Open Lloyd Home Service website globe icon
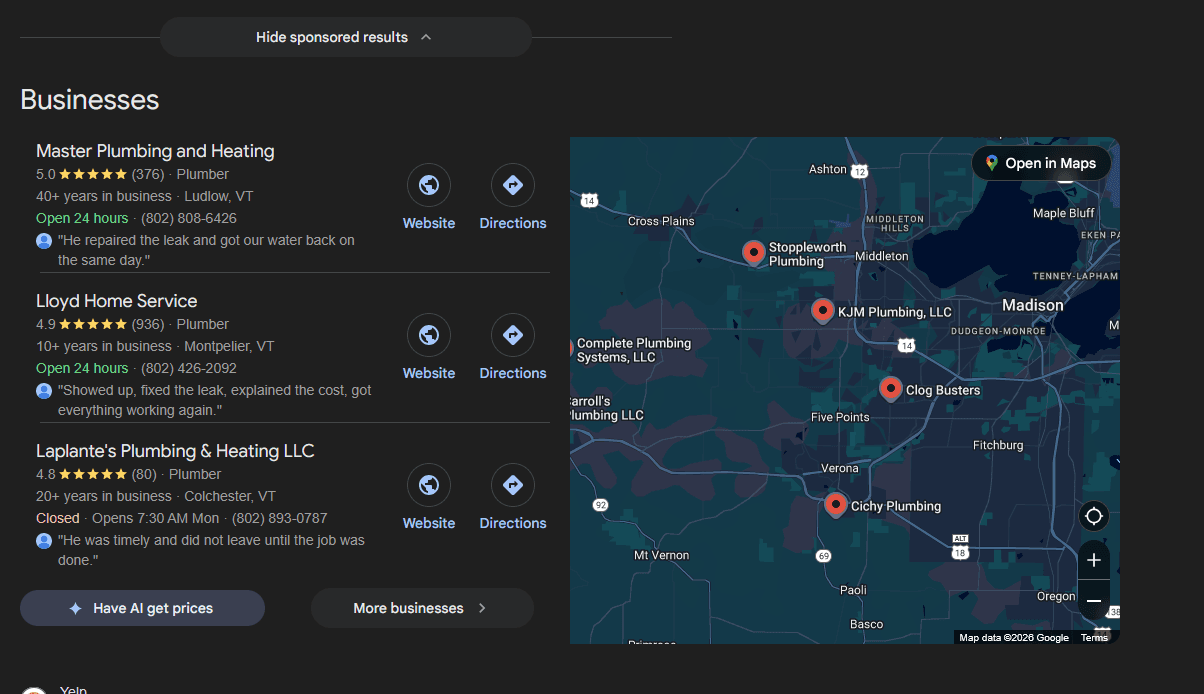Viewport: 1204px width, 694px height. click(x=428, y=335)
